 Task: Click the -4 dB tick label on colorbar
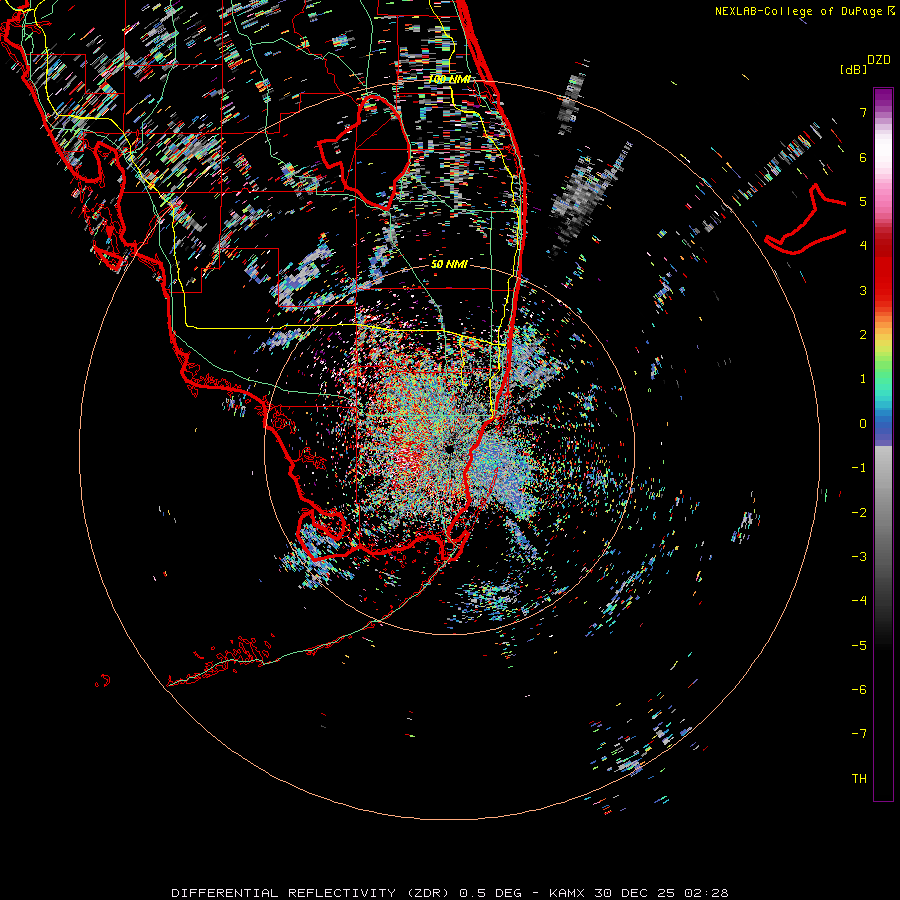(x=859, y=600)
